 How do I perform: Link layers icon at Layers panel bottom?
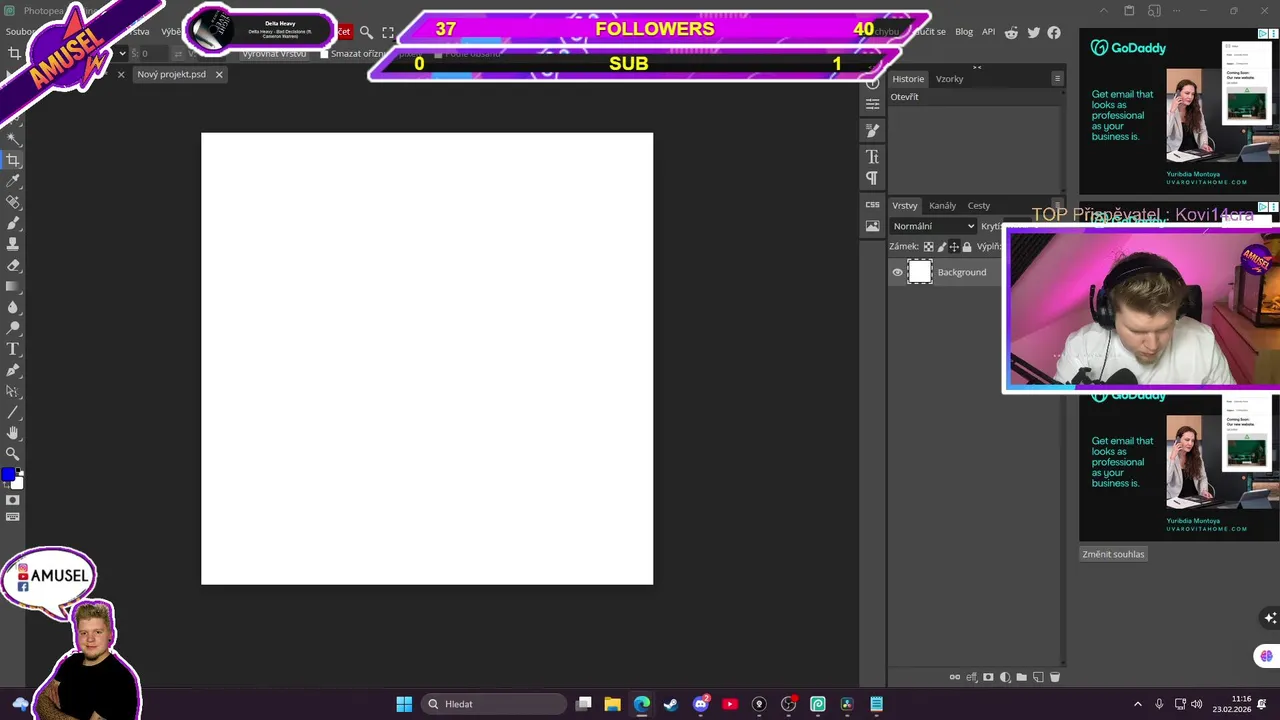tap(955, 677)
